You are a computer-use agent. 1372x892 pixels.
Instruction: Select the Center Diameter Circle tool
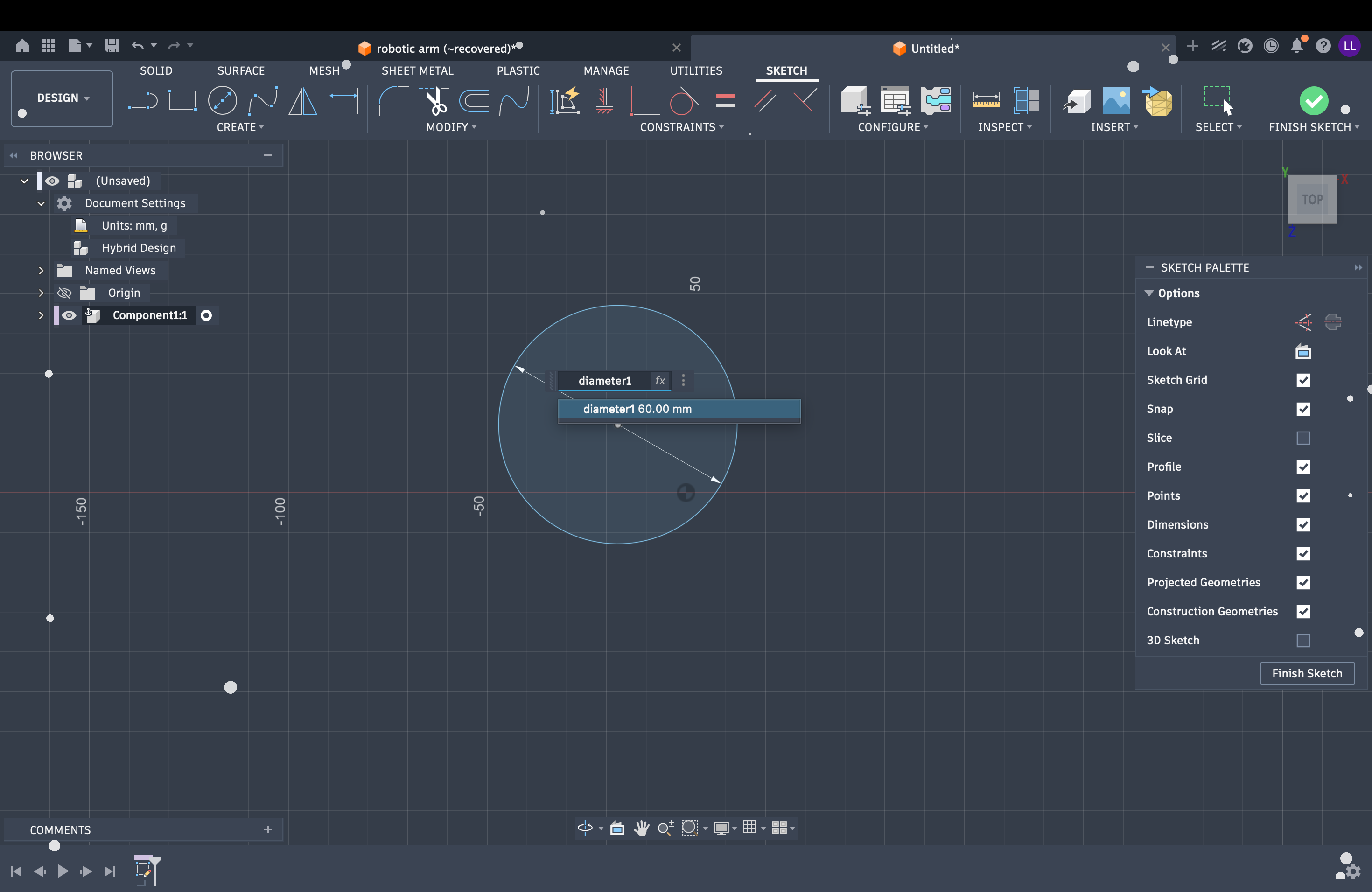223,101
